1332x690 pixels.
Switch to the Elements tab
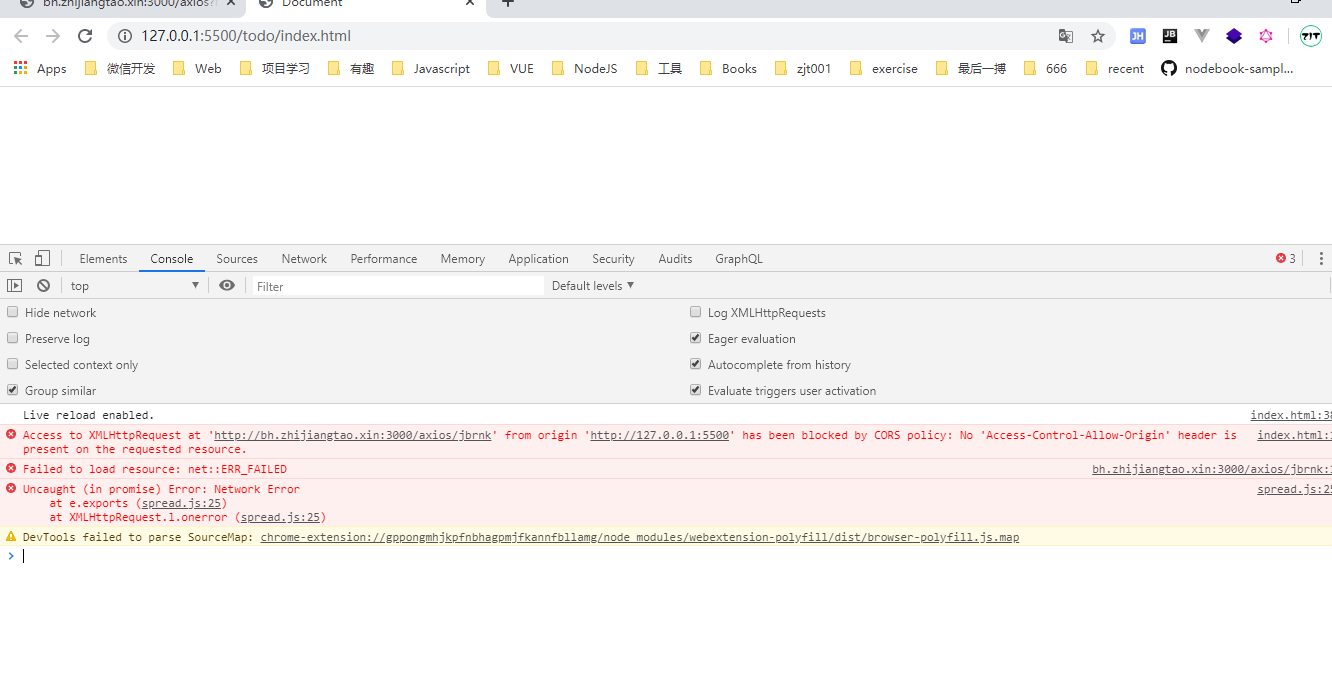pos(103,258)
